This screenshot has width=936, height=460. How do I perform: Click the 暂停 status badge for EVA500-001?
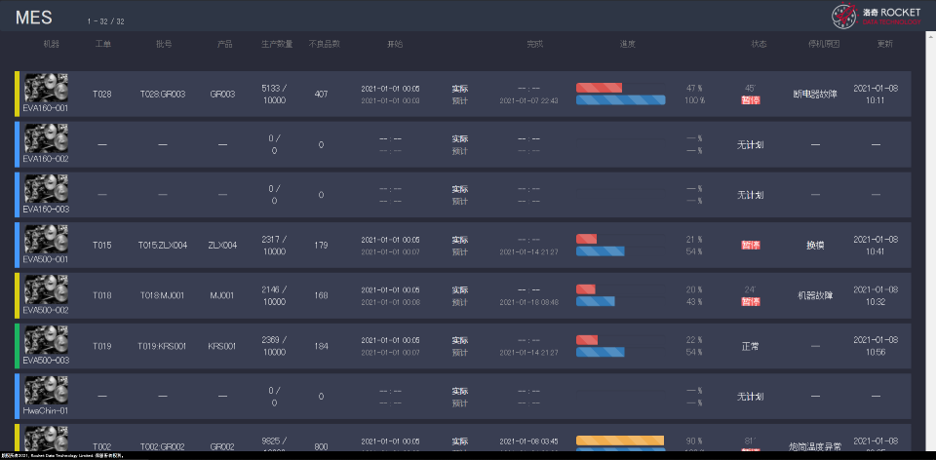(750, 245)
